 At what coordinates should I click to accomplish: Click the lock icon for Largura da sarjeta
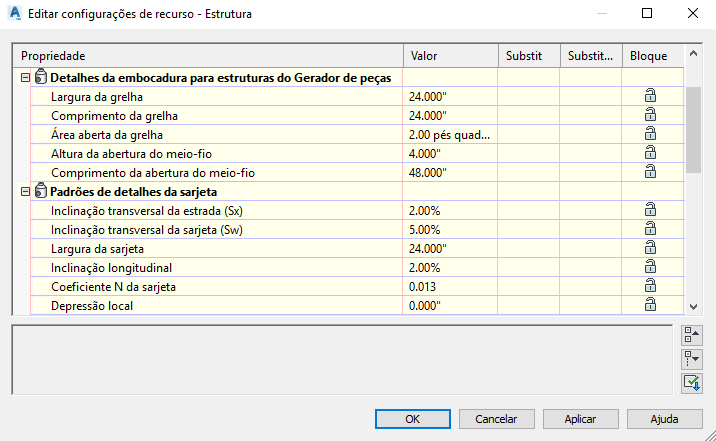click(x=650, y=248)
